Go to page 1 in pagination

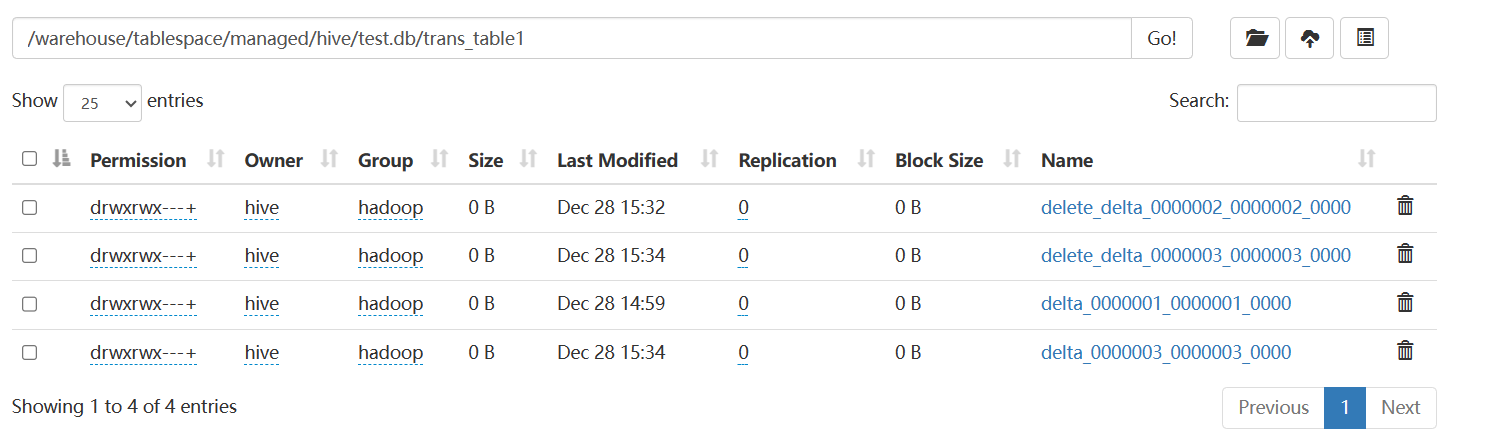(x=1345, y=407)
